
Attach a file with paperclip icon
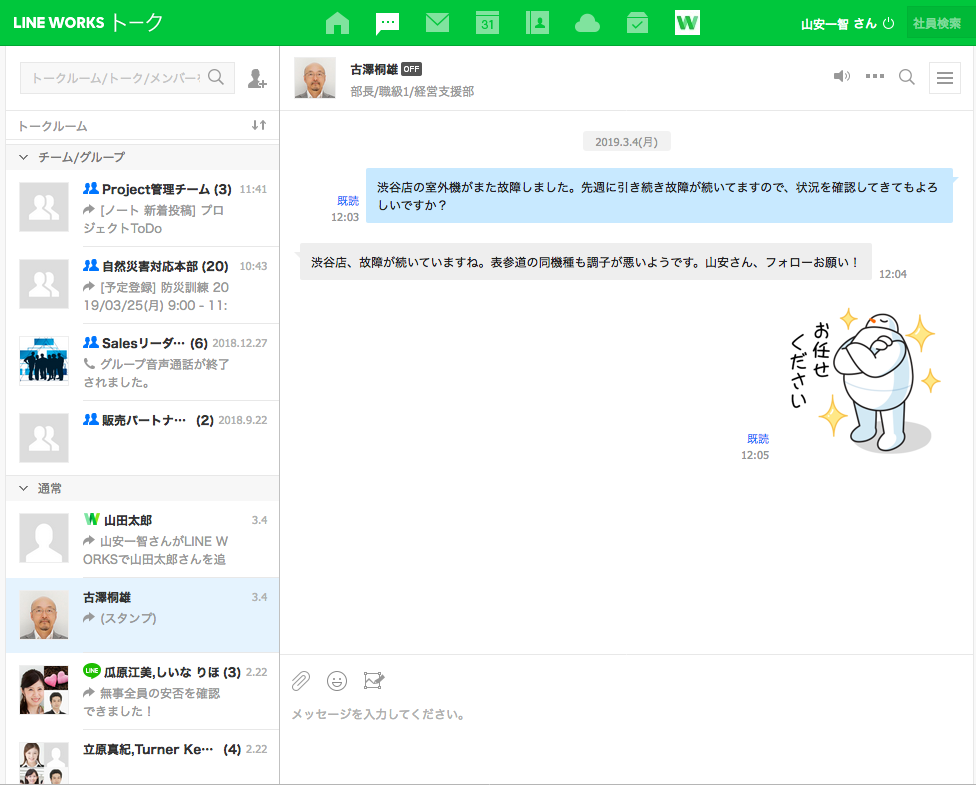[300, 681]
